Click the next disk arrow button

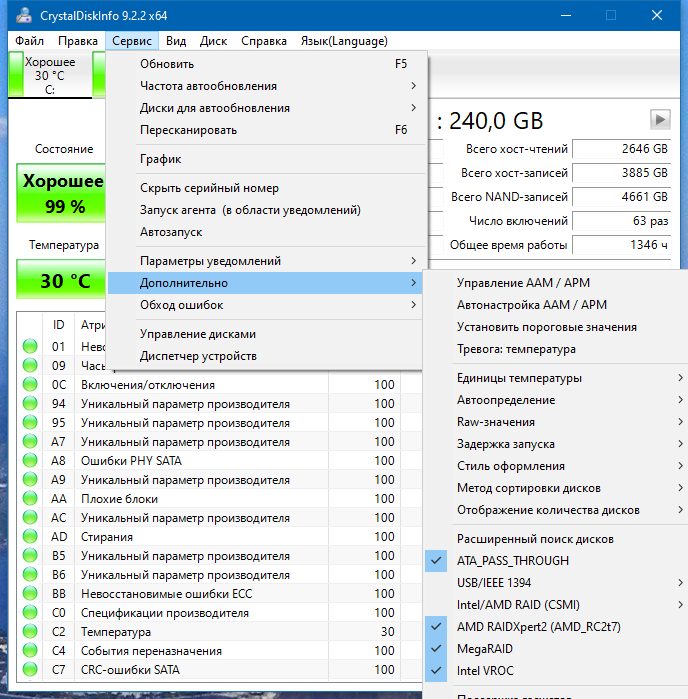660,119
